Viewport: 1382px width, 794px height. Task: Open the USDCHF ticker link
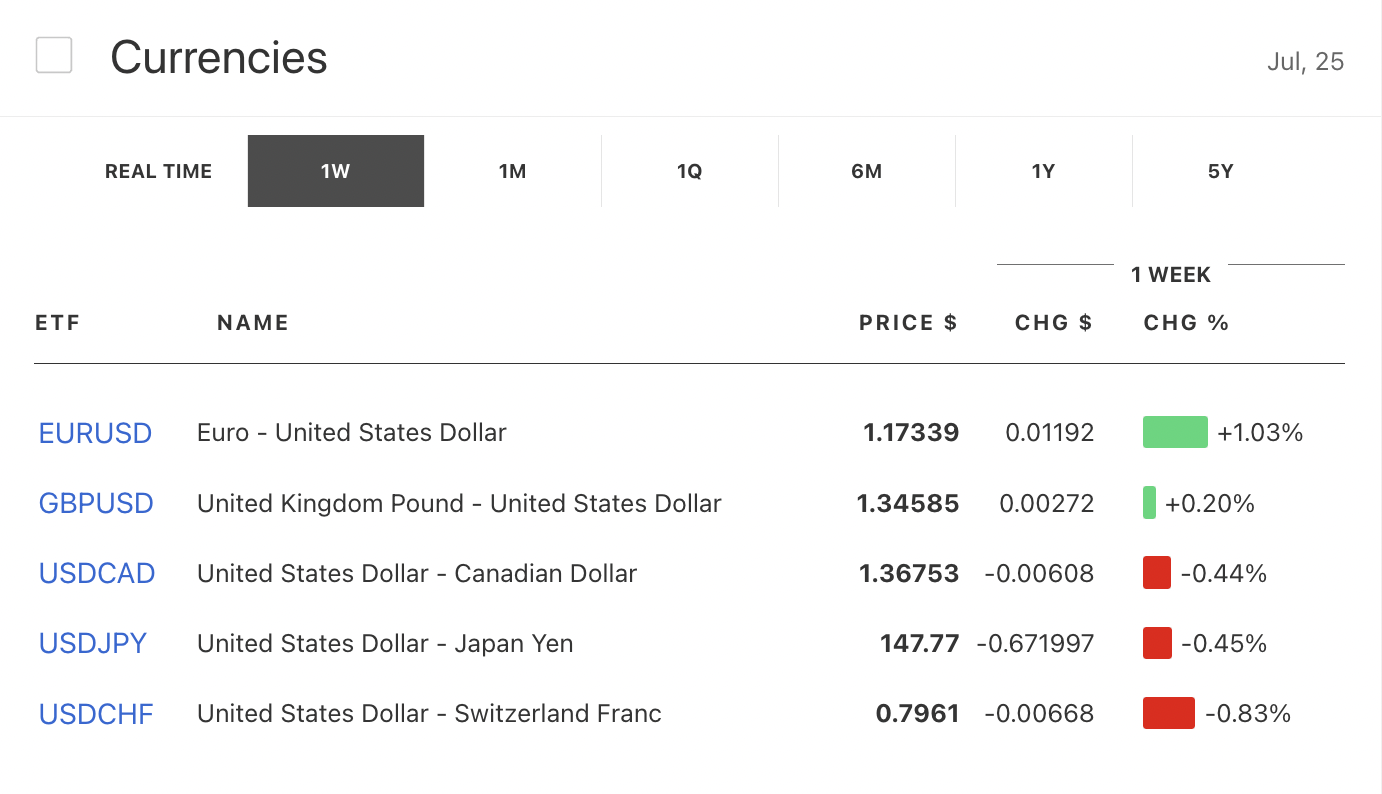point(96,713)
